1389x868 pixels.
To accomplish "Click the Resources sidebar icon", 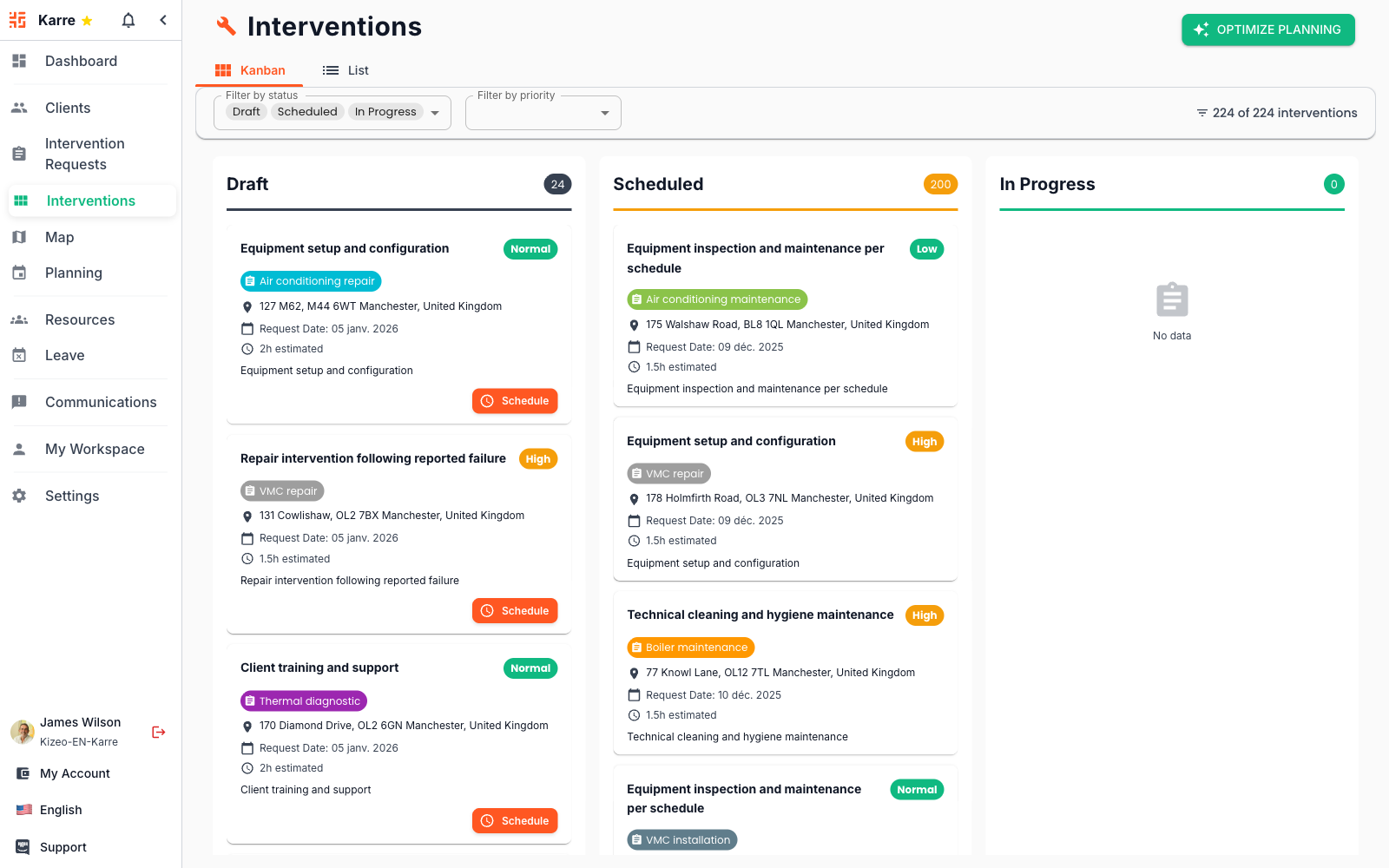I will (x=19, y=319).
